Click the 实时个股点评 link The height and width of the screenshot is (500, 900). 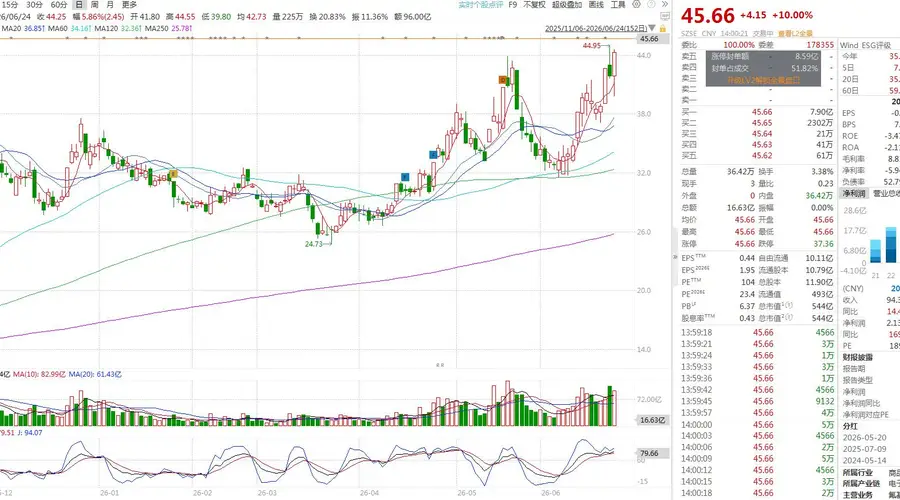(480, 5)
